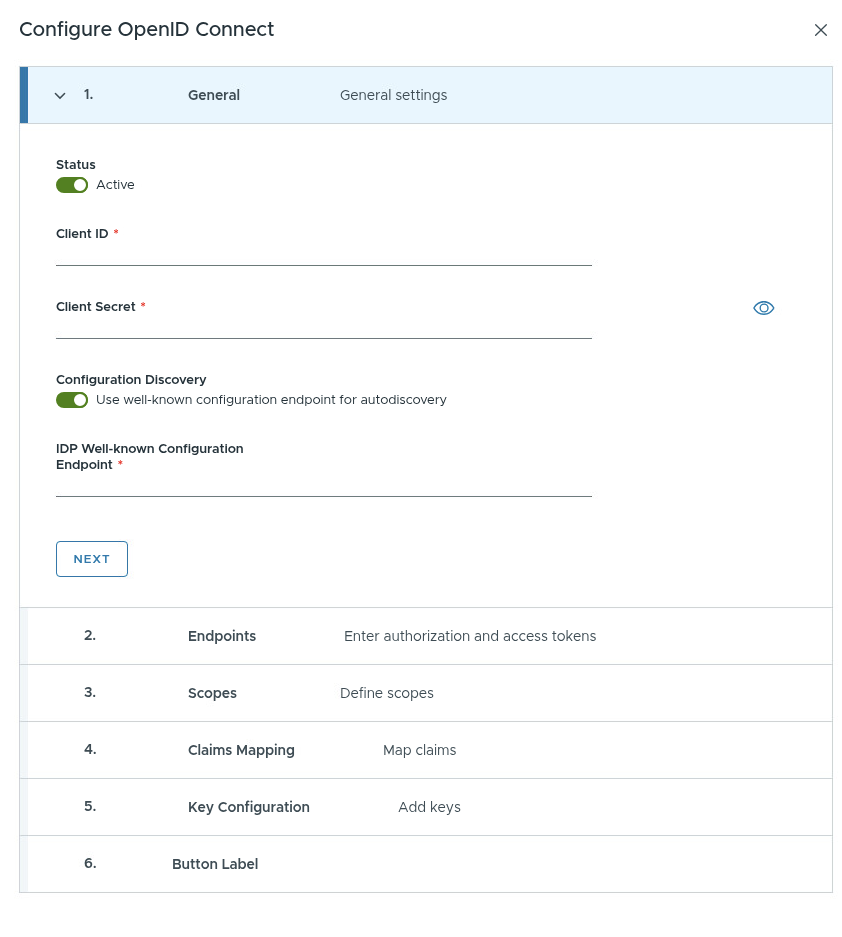Image resolution: width=842 pixels, height=937 pixels.
Task: Collapse the General section chevron
Action: click(x=60, y=96)
